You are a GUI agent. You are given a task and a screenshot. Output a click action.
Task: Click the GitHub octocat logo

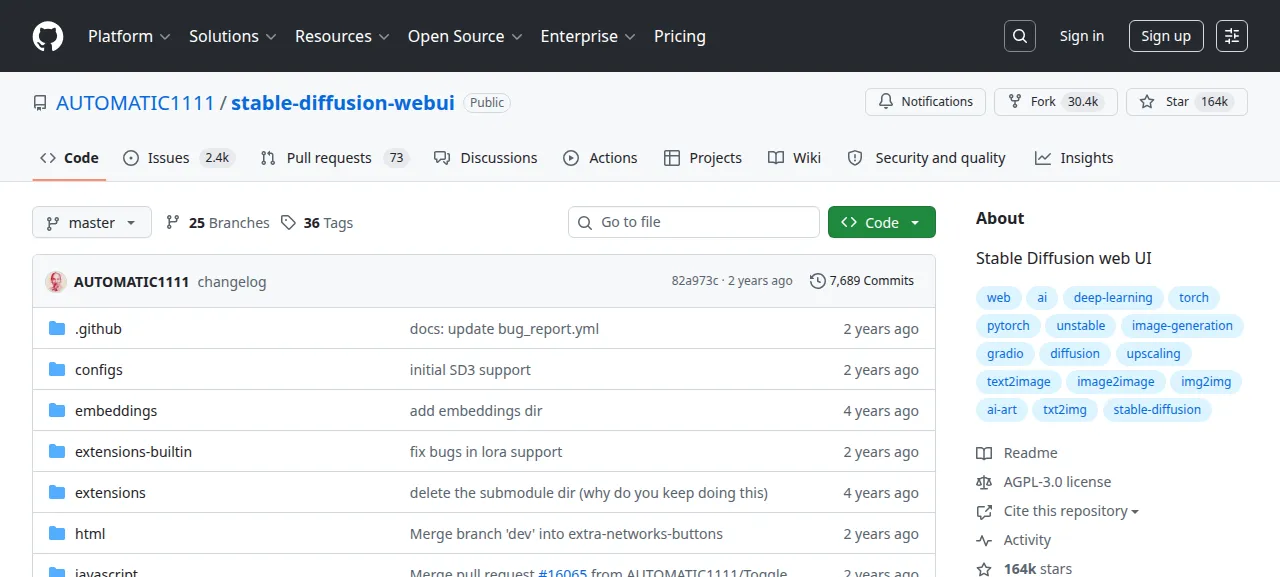click(x=48, y=36)
